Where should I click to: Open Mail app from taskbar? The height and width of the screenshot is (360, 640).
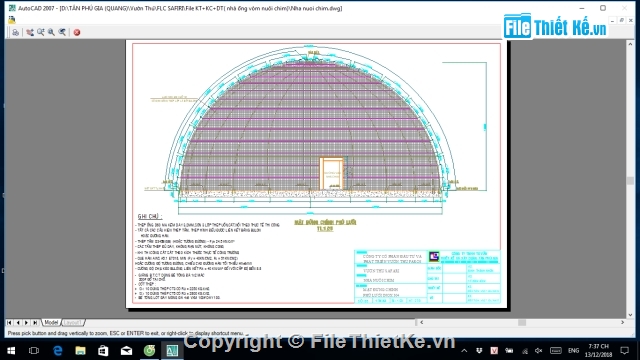[126, 351]
